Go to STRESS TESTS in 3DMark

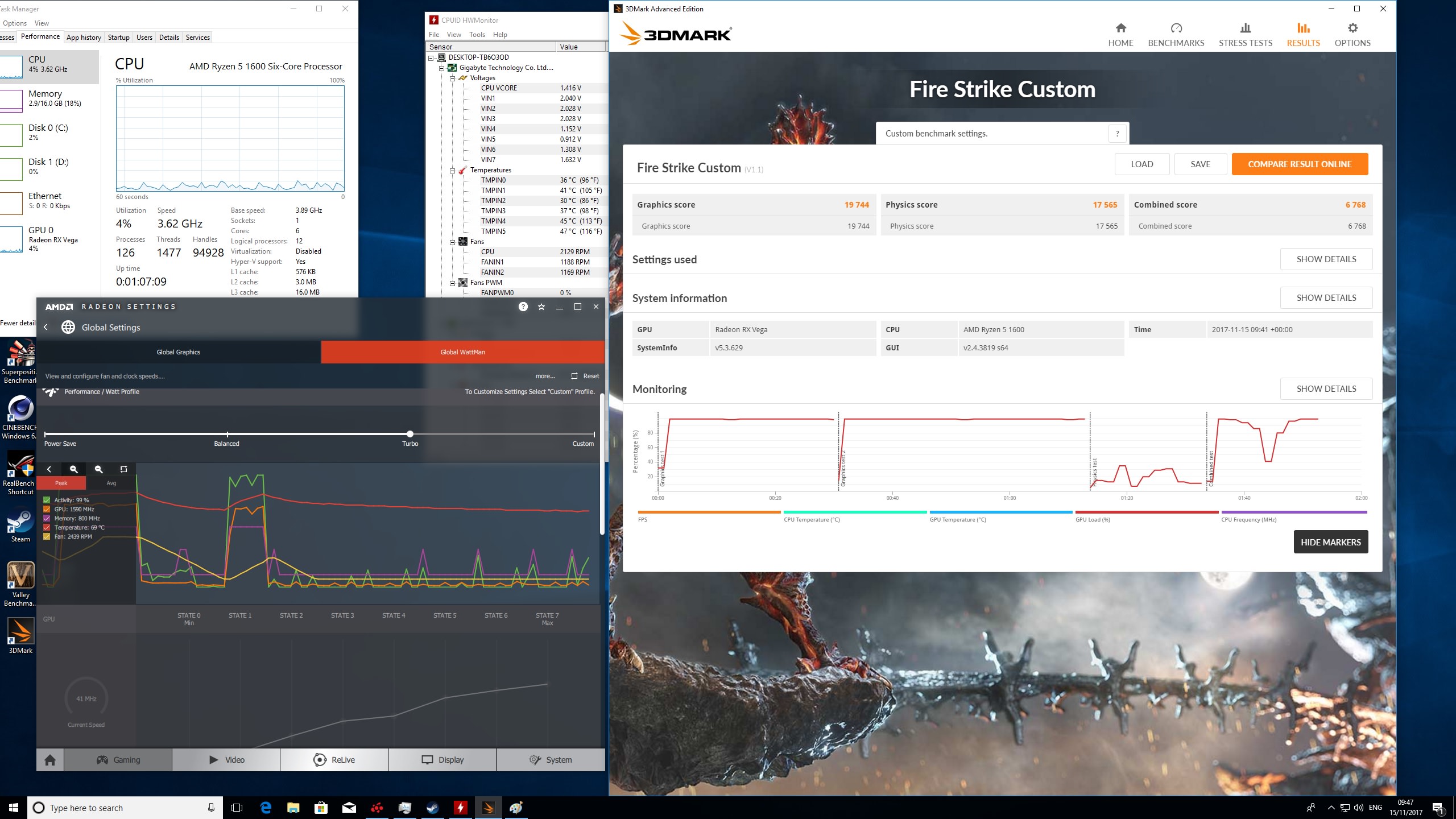pos(1245,35)
